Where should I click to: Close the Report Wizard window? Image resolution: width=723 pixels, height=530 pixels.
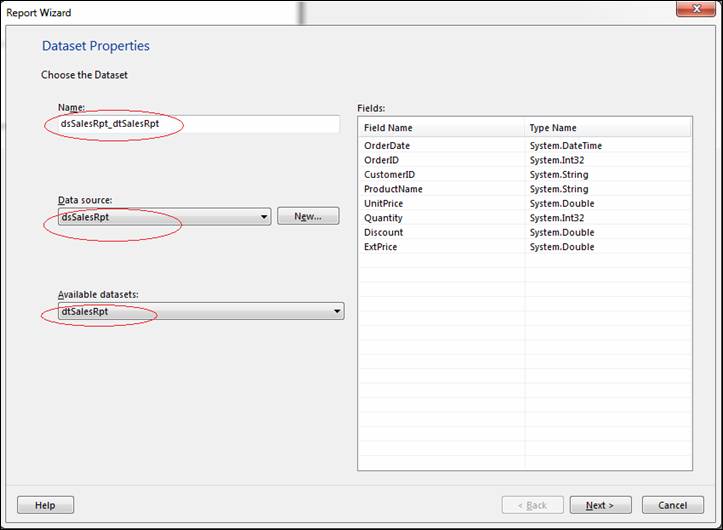(696, 9)
